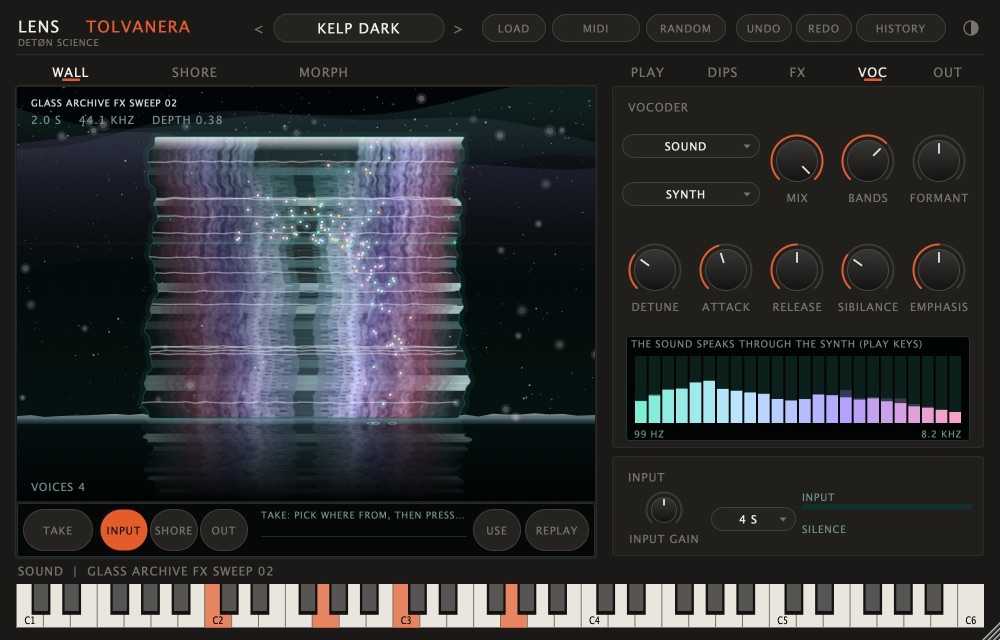This screenshot has height=640, width=1000.
Task: Click the EMPHASIS knob
Action: 939,269
